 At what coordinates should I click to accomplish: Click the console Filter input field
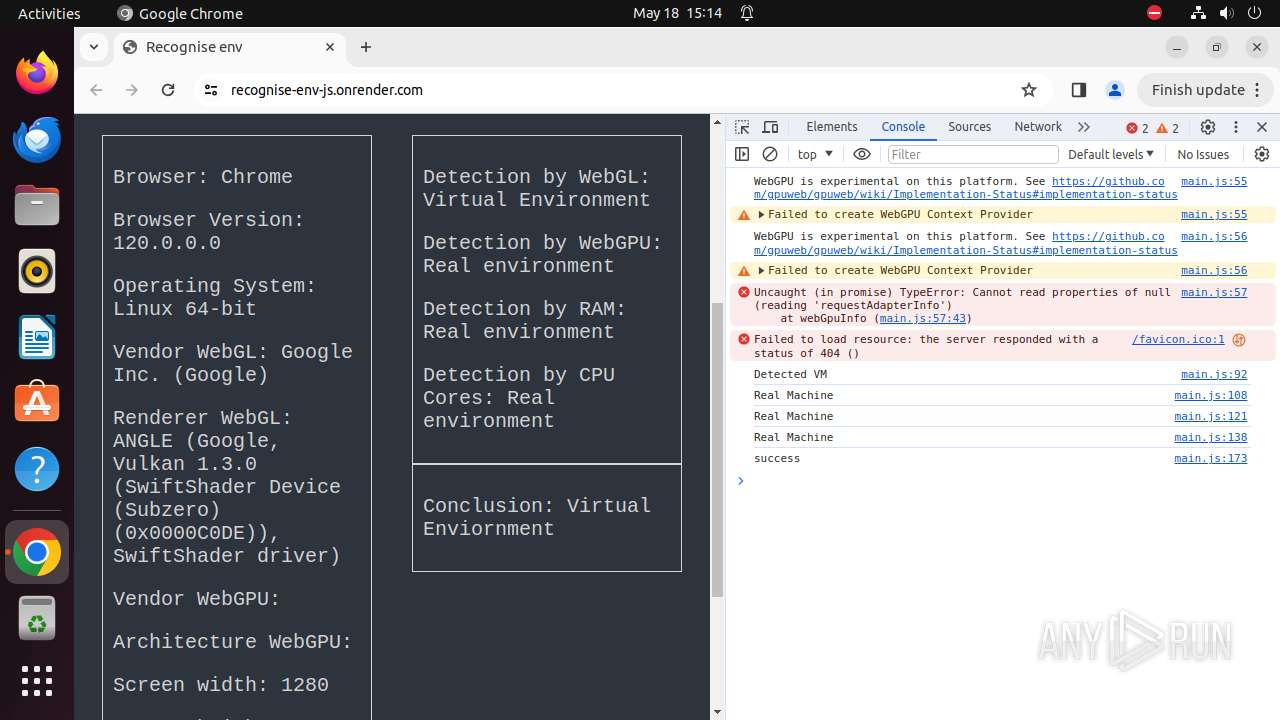(973, 154)
